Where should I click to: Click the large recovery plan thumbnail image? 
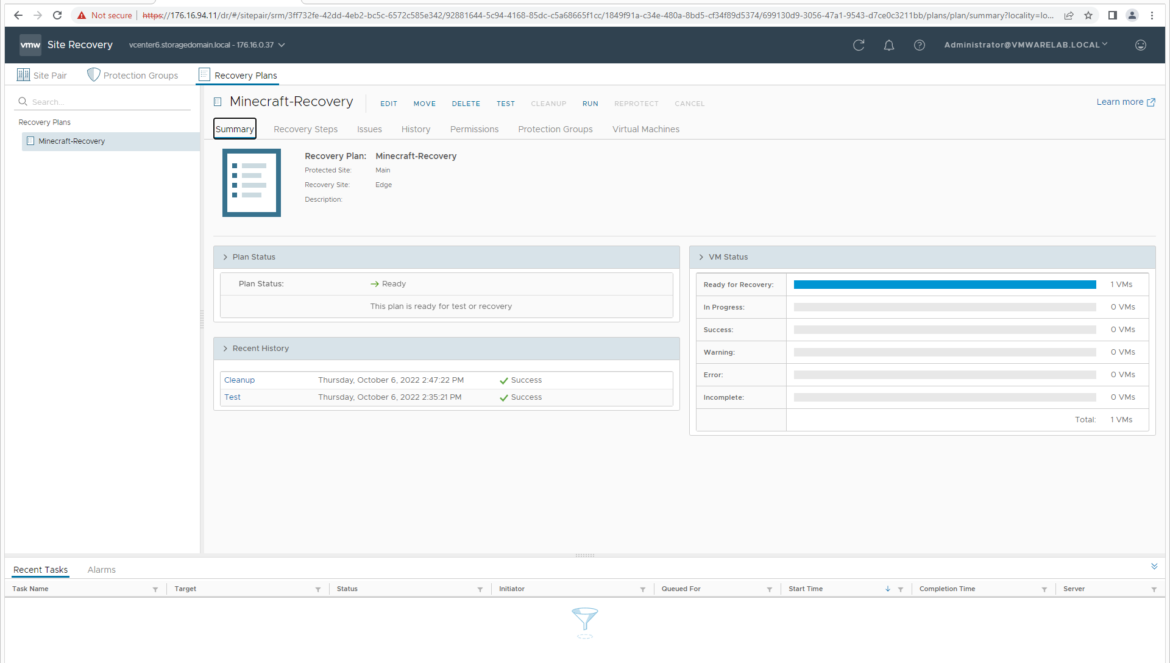click(x=251, y=183)
